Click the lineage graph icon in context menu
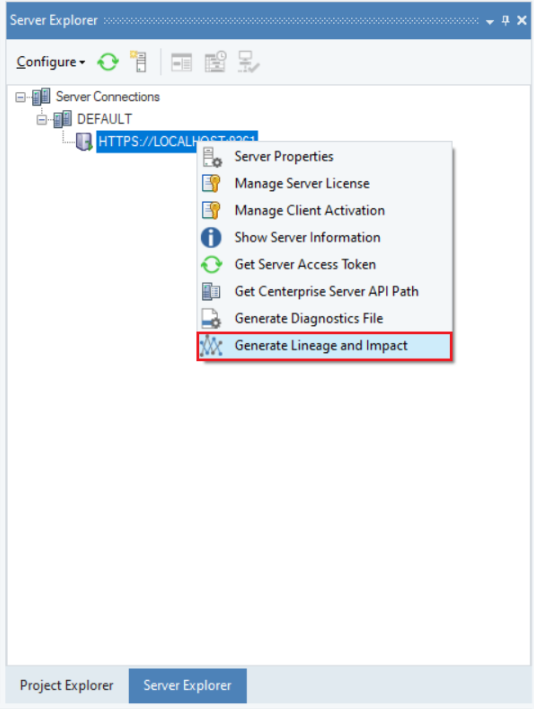Viewport: 534px width, 709px height. click(x=211, y=346)
